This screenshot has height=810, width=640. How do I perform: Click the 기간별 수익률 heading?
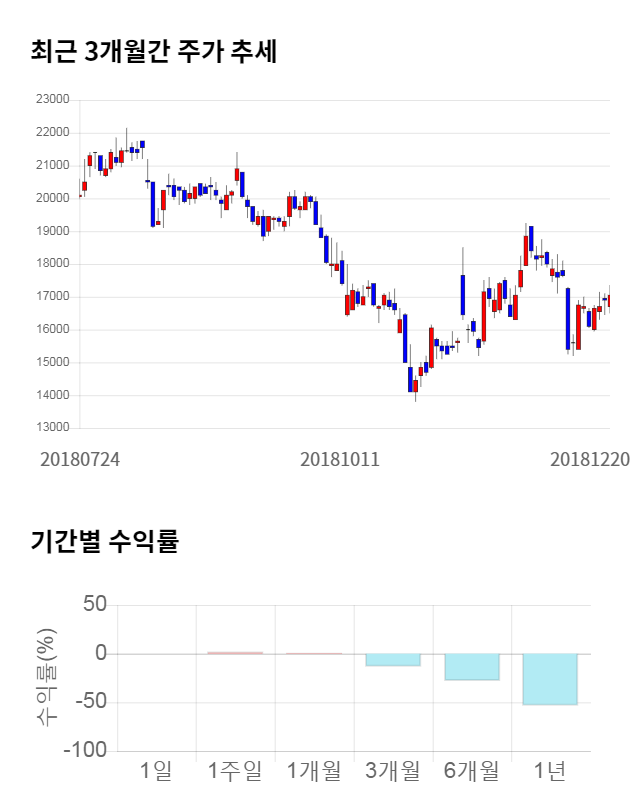(x=104, y=542)
